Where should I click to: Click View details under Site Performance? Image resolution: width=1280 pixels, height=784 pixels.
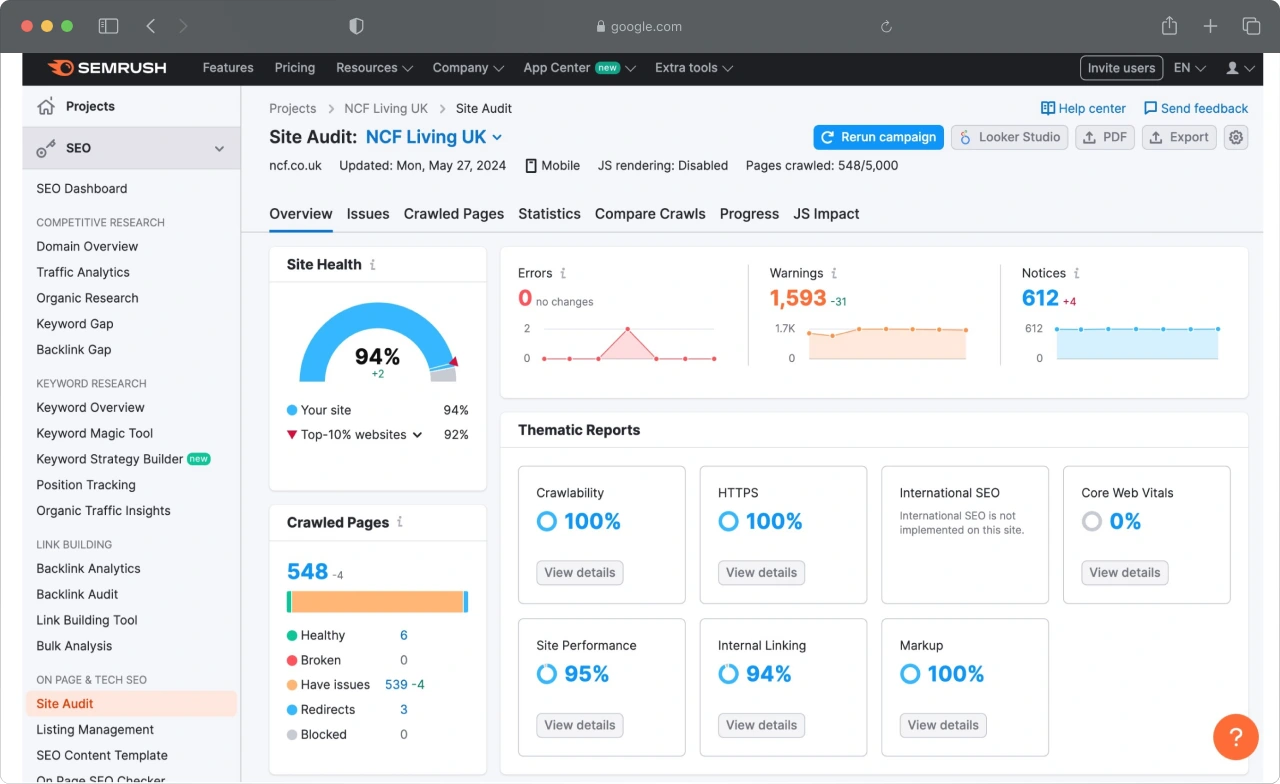coord(580,726)
